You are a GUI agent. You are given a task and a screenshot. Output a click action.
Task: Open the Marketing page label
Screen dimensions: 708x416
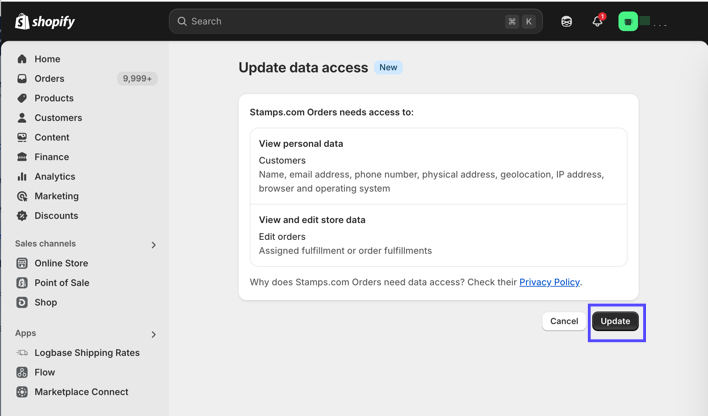coord(56,196)
